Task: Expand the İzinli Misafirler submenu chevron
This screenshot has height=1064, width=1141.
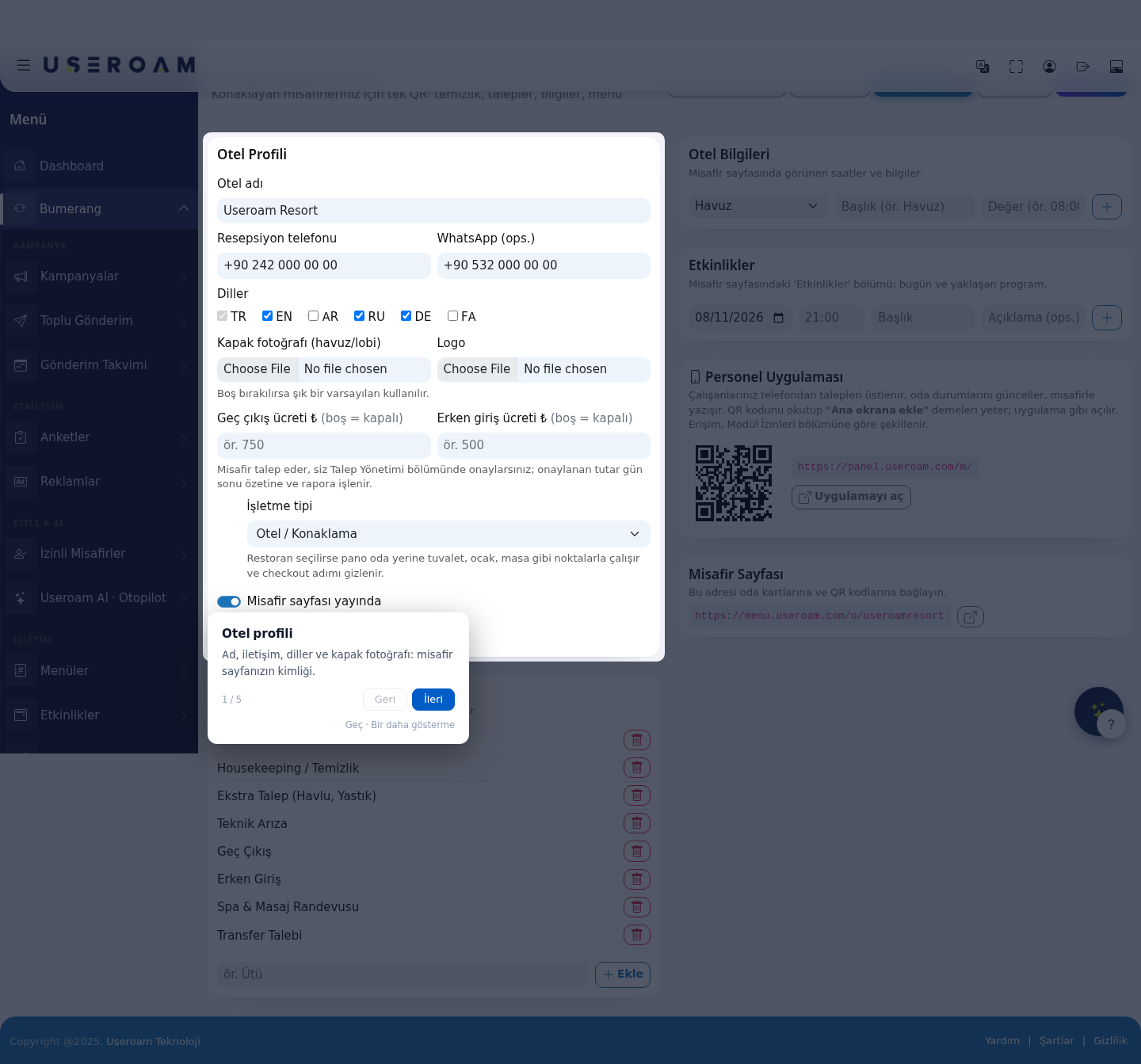Action: click(x=183, y=555)
